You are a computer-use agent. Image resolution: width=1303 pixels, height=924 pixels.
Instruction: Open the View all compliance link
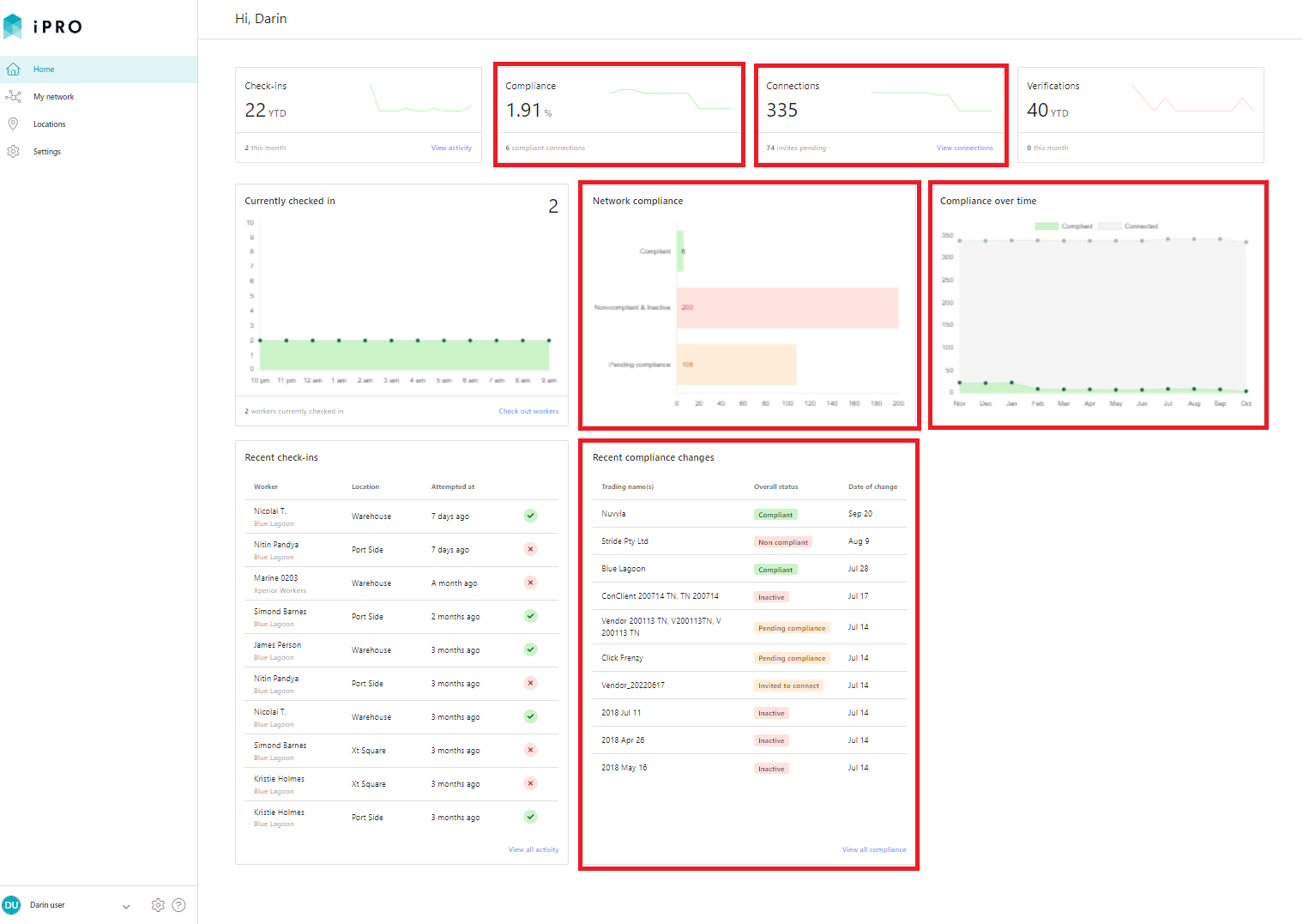[874, 849]
